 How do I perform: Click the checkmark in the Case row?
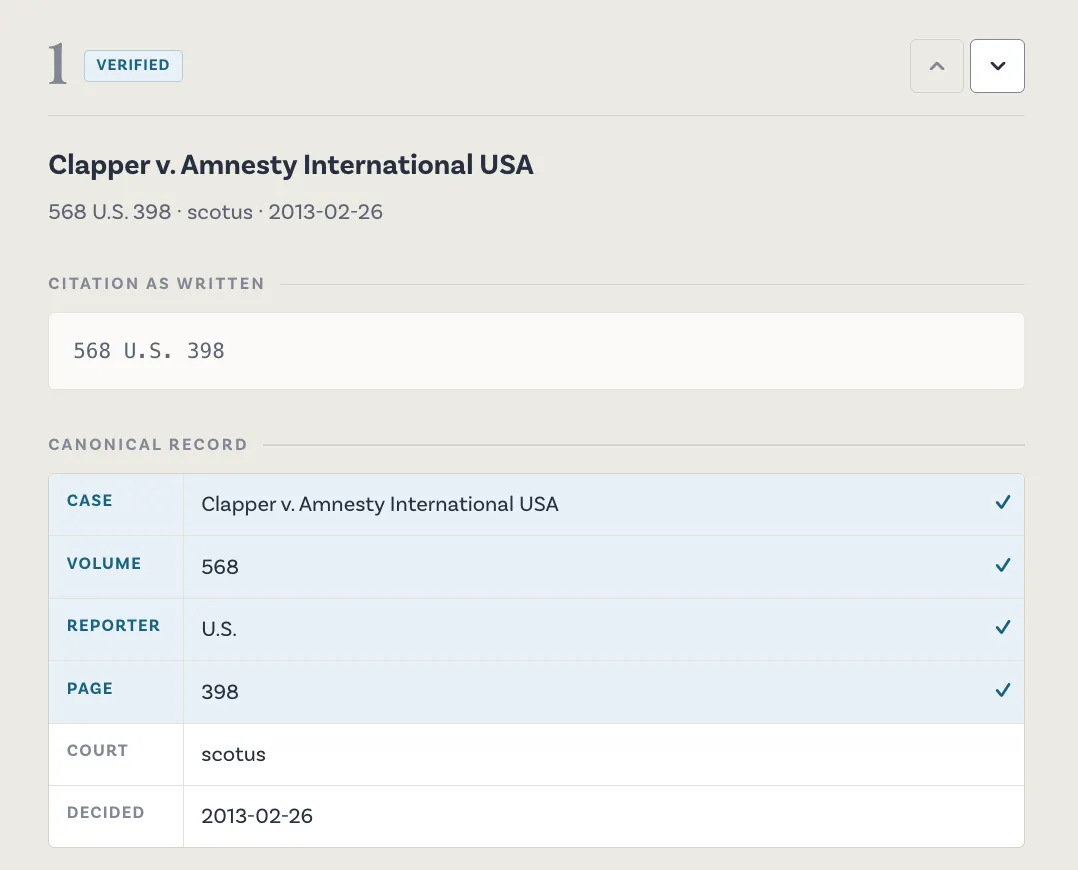(1003, 503)
